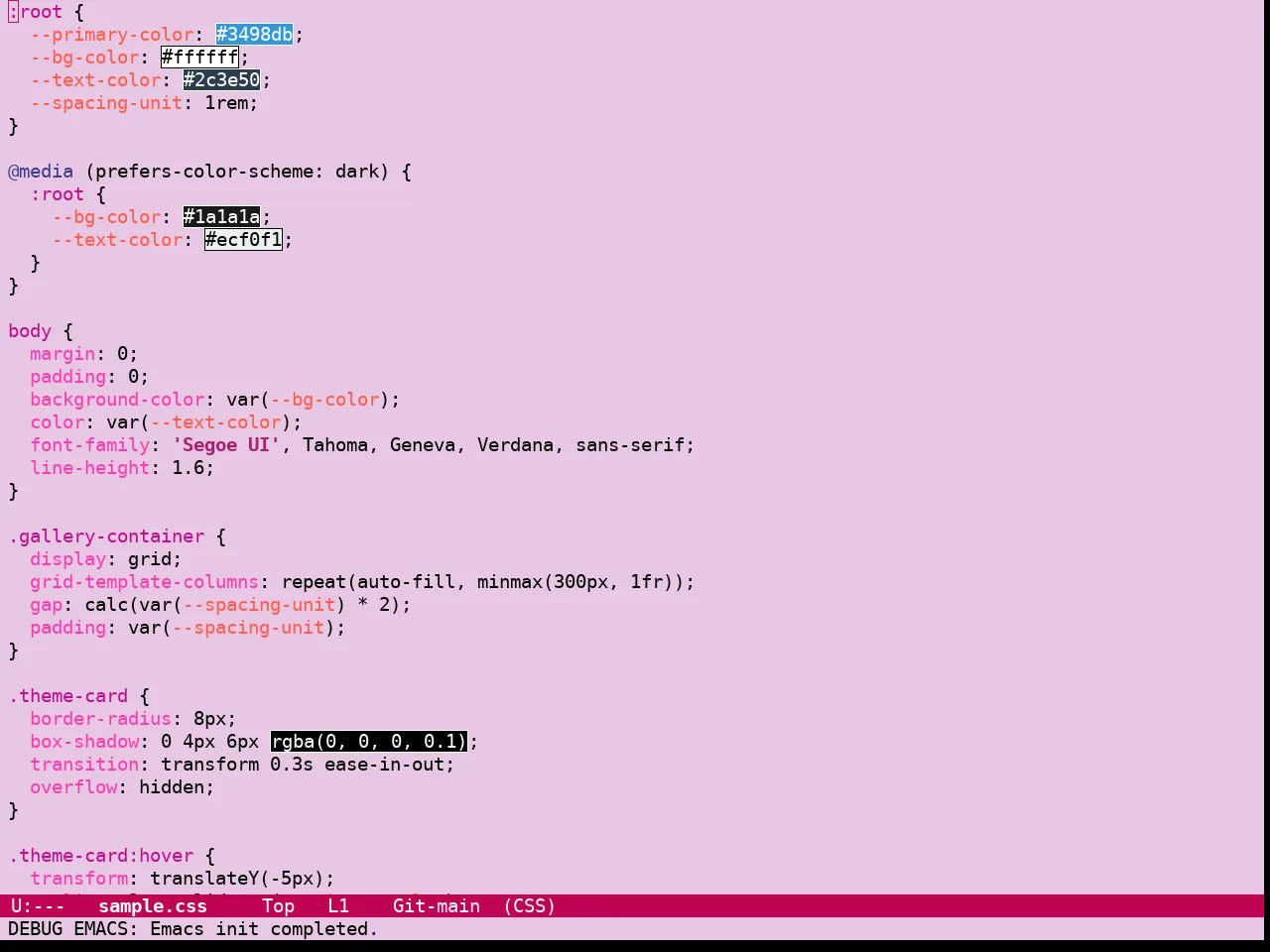Click the '1rem' value
The image size is (1270, 952).
click(x=226, y=103)
